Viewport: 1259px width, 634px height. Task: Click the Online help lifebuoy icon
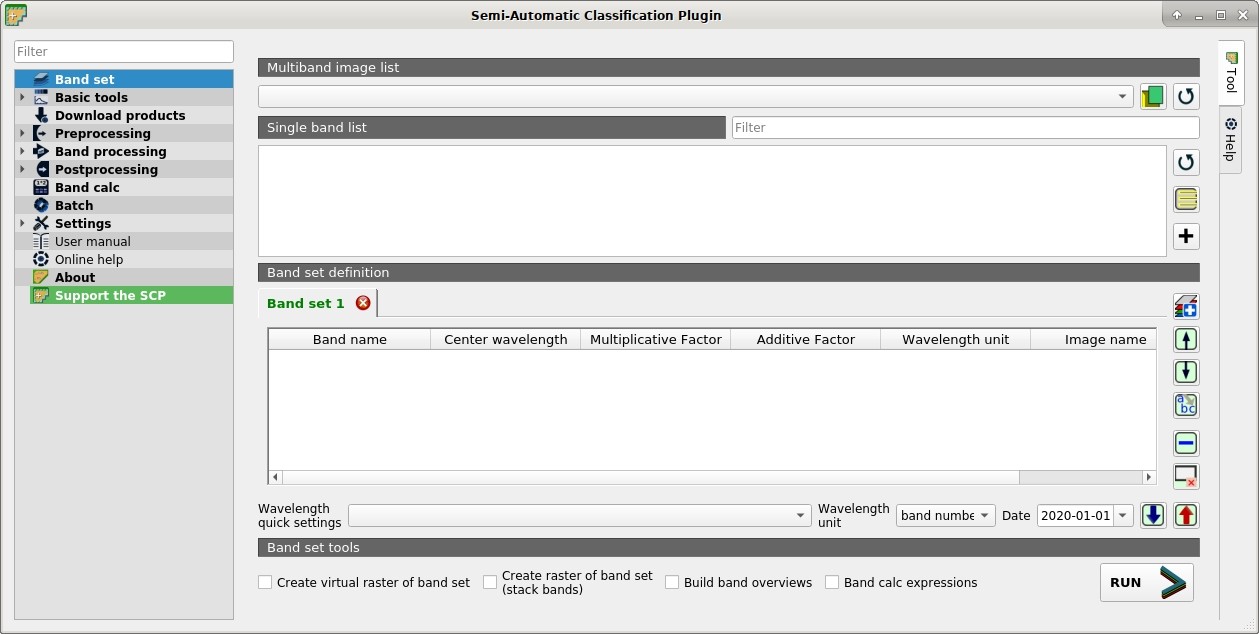(x=41, y=259)
